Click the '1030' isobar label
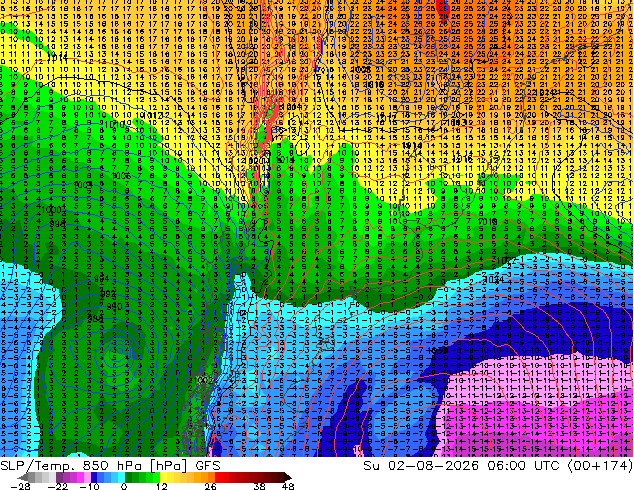This screenshot has height=490, width=634. (x=437, y=350)
